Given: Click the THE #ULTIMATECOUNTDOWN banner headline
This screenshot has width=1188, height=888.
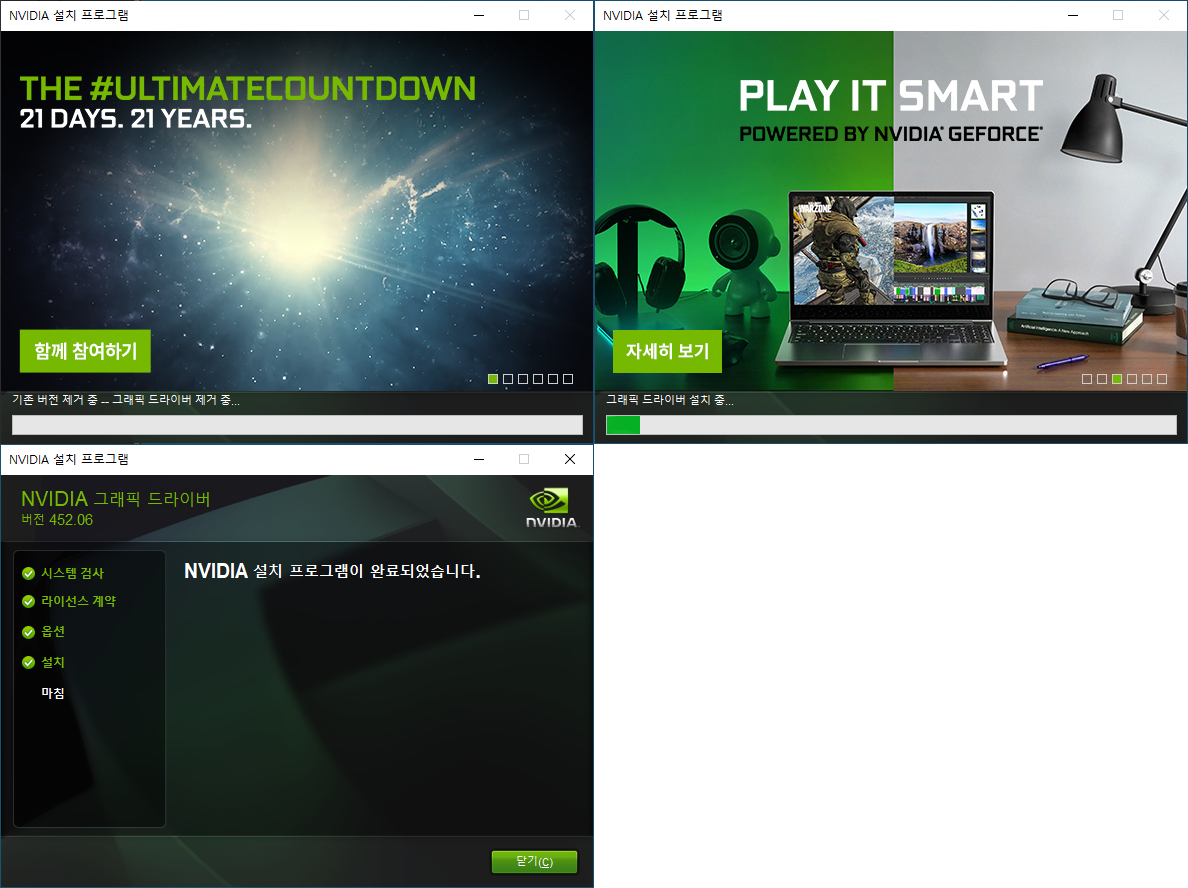Looking at the screenshot, I should (x=248, y=89).
